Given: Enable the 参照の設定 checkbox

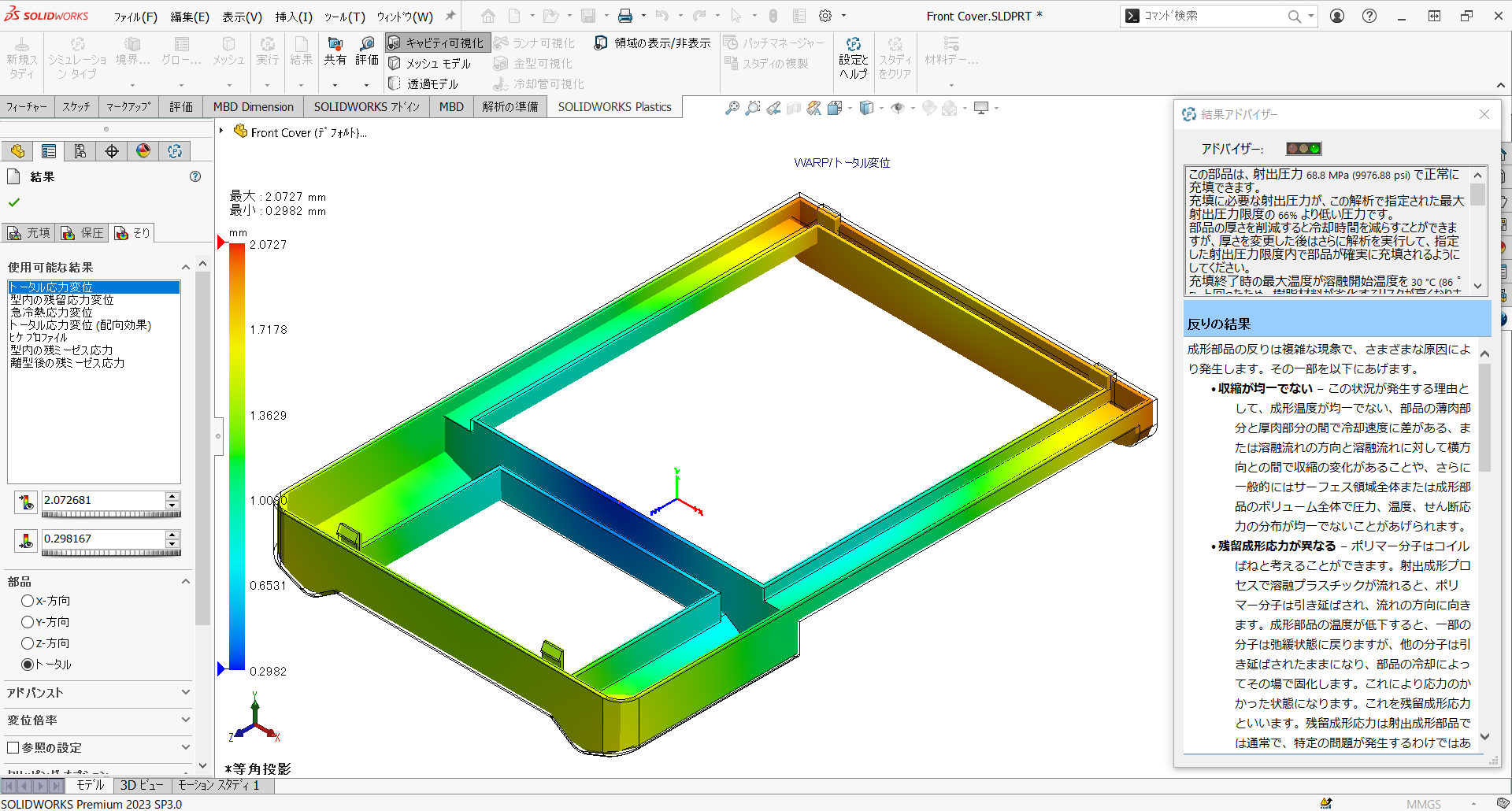Looking at the screenshot, I should 13,747.
